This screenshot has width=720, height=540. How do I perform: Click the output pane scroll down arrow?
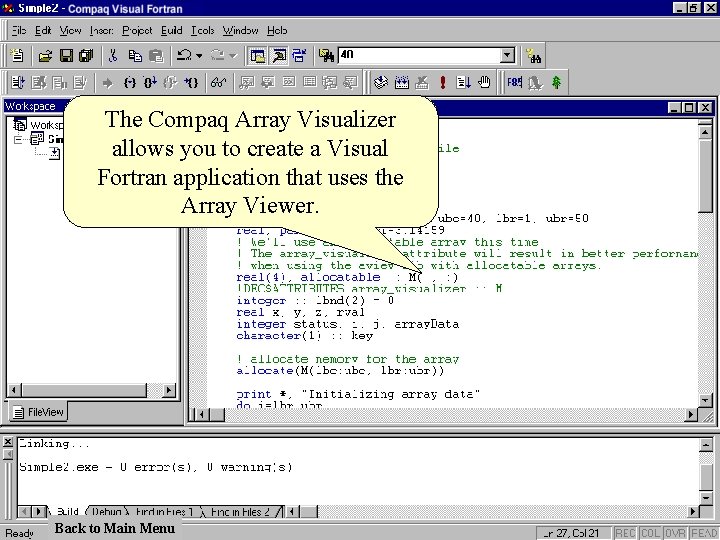point(706,497)
